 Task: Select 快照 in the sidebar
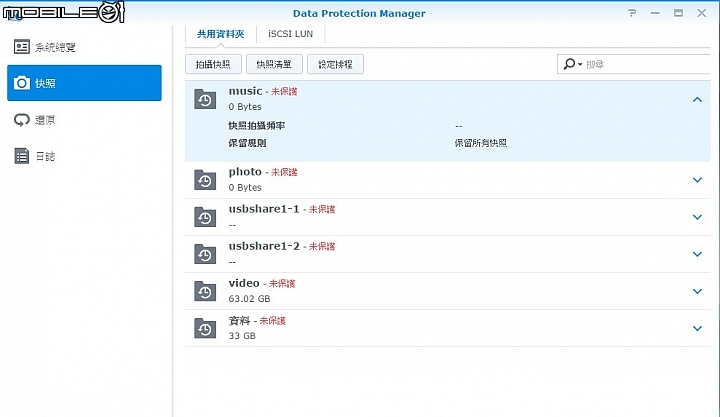[84, 83]
